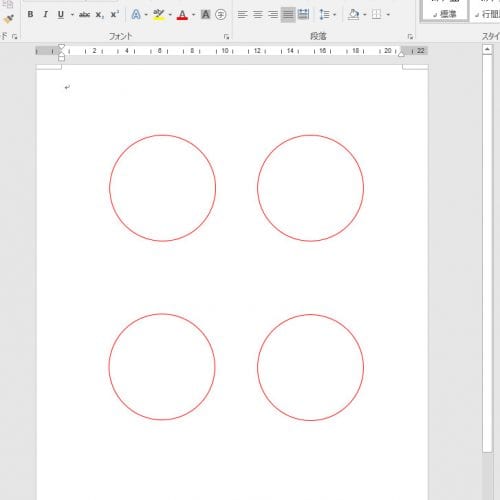
Task: Toggle Underline formatting
Action: pyautogui.click(x=61, y=15)
